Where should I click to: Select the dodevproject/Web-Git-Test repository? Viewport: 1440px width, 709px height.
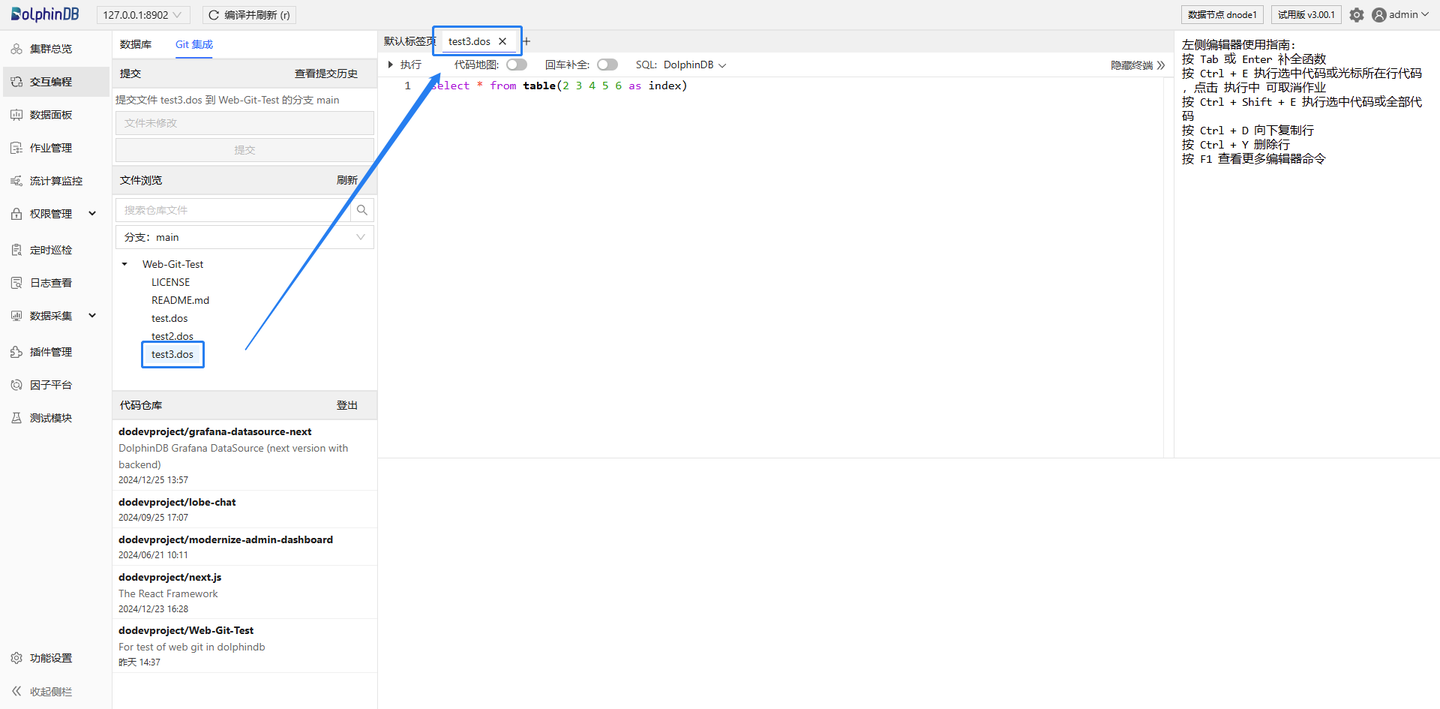pyautogui.click(x=245, y=646)
